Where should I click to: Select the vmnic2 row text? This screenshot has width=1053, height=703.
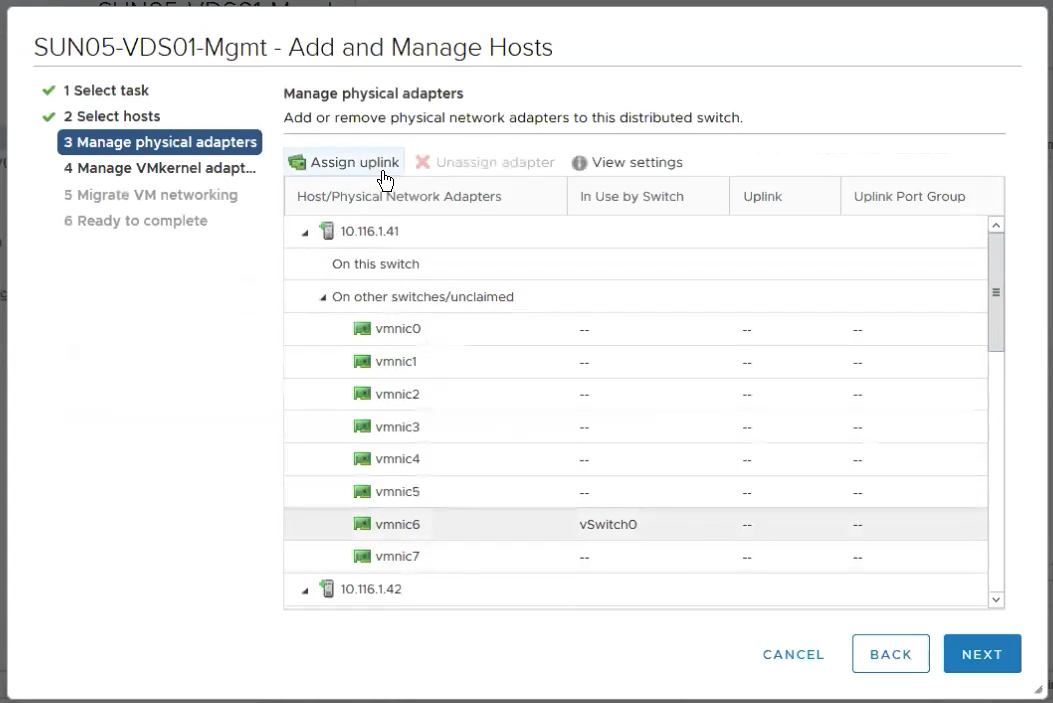[x=398, y=394]
